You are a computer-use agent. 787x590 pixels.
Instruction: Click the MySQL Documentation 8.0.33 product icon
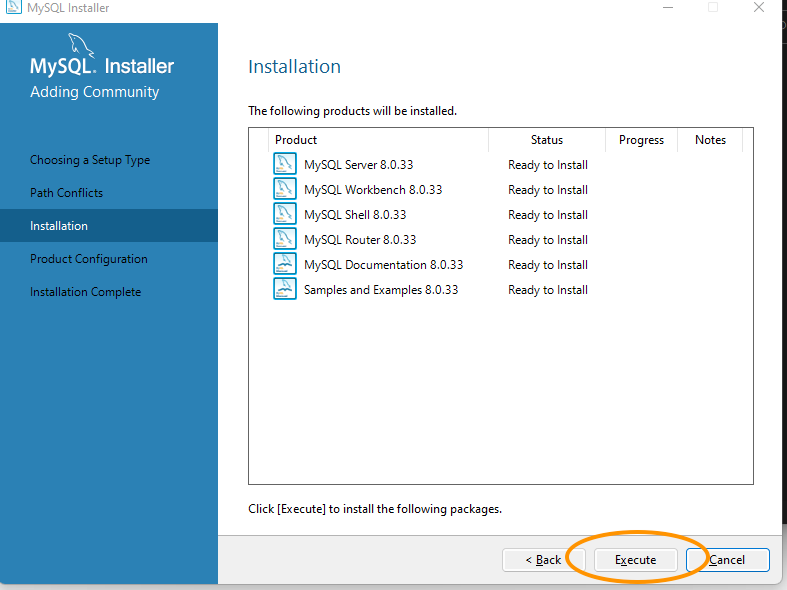click(285, 264)
